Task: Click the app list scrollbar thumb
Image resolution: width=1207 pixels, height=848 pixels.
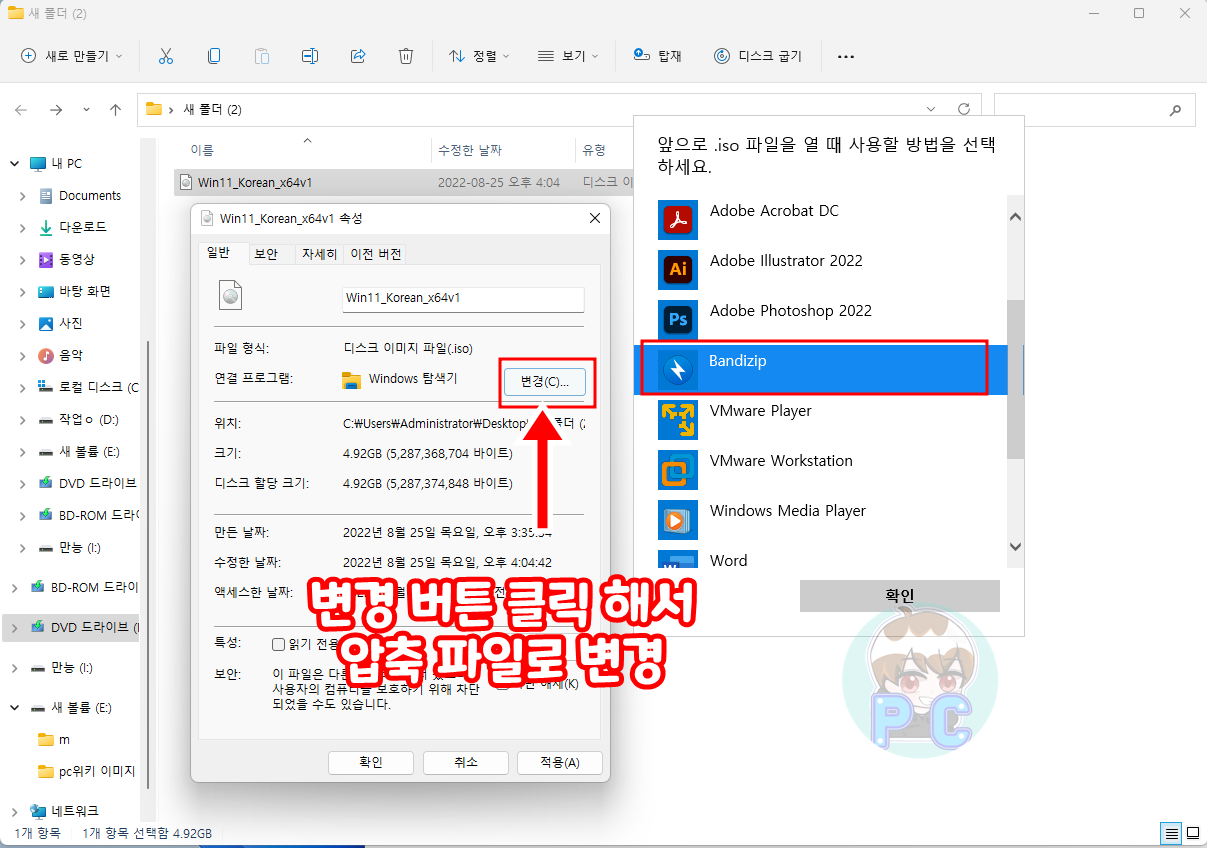Action: click(x=1015, y=378)
